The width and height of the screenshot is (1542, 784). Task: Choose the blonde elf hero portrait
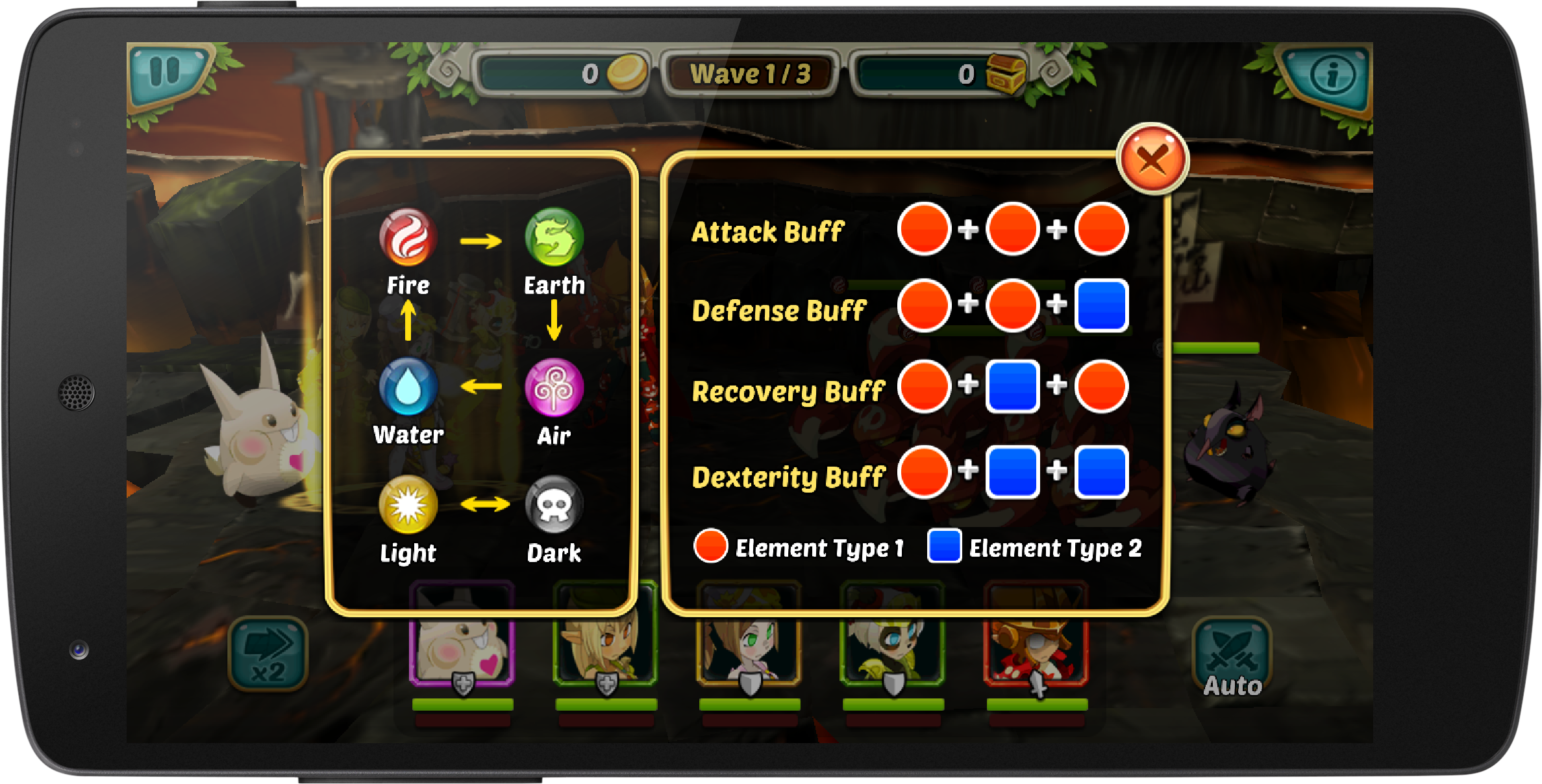tap(605, 639)
